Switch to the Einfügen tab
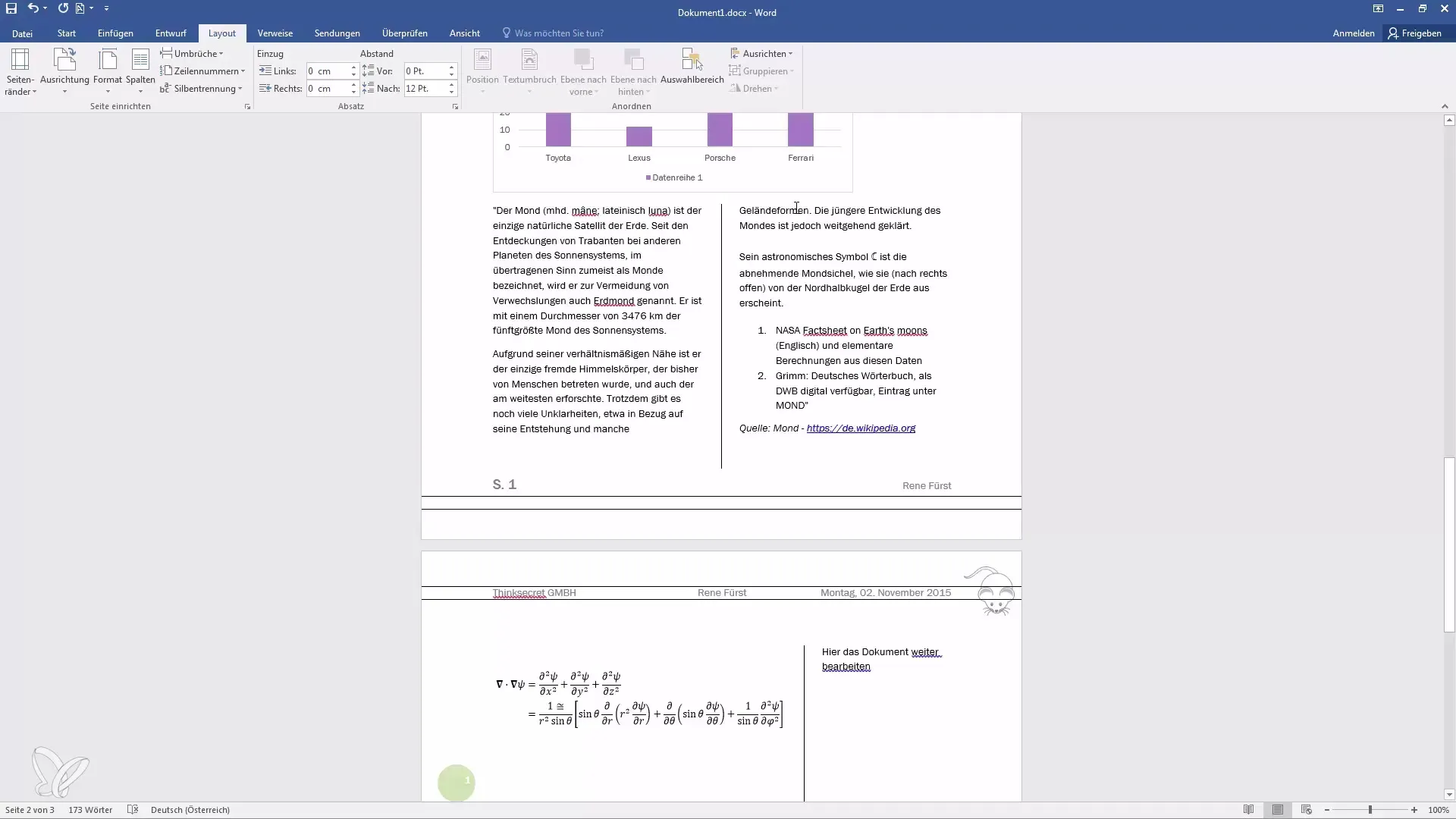 pyautogui.click(x=115, y=33)
